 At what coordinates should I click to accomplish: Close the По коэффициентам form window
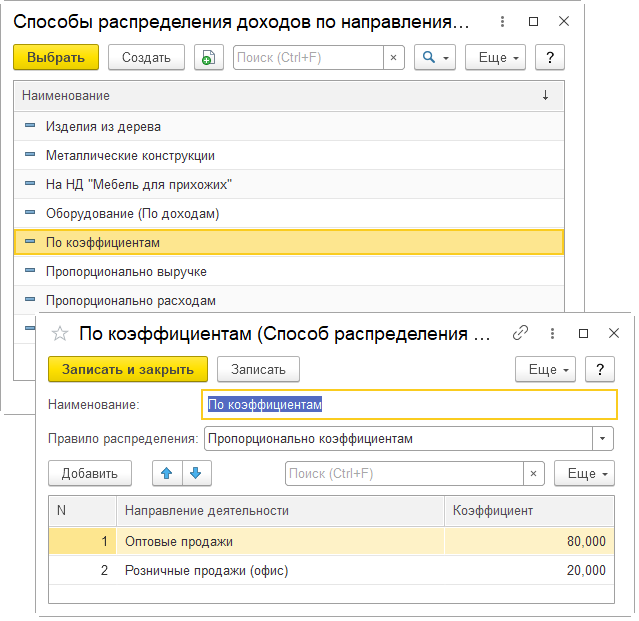tap(614, 333)
